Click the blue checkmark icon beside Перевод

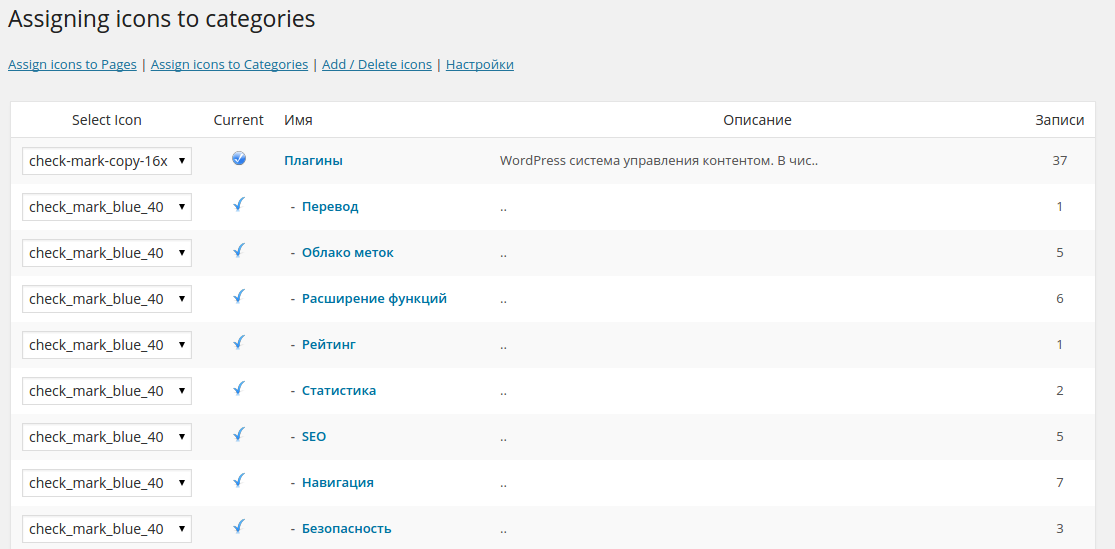pos(239,205)
